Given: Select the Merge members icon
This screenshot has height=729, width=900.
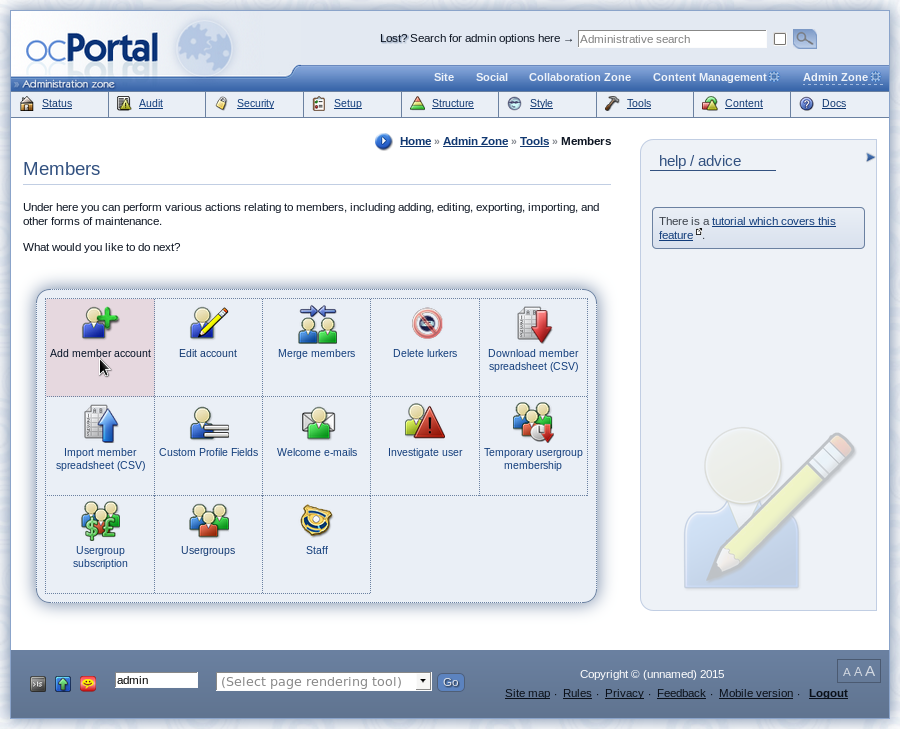Looking at the screenshot, I should tap(317, 324).
